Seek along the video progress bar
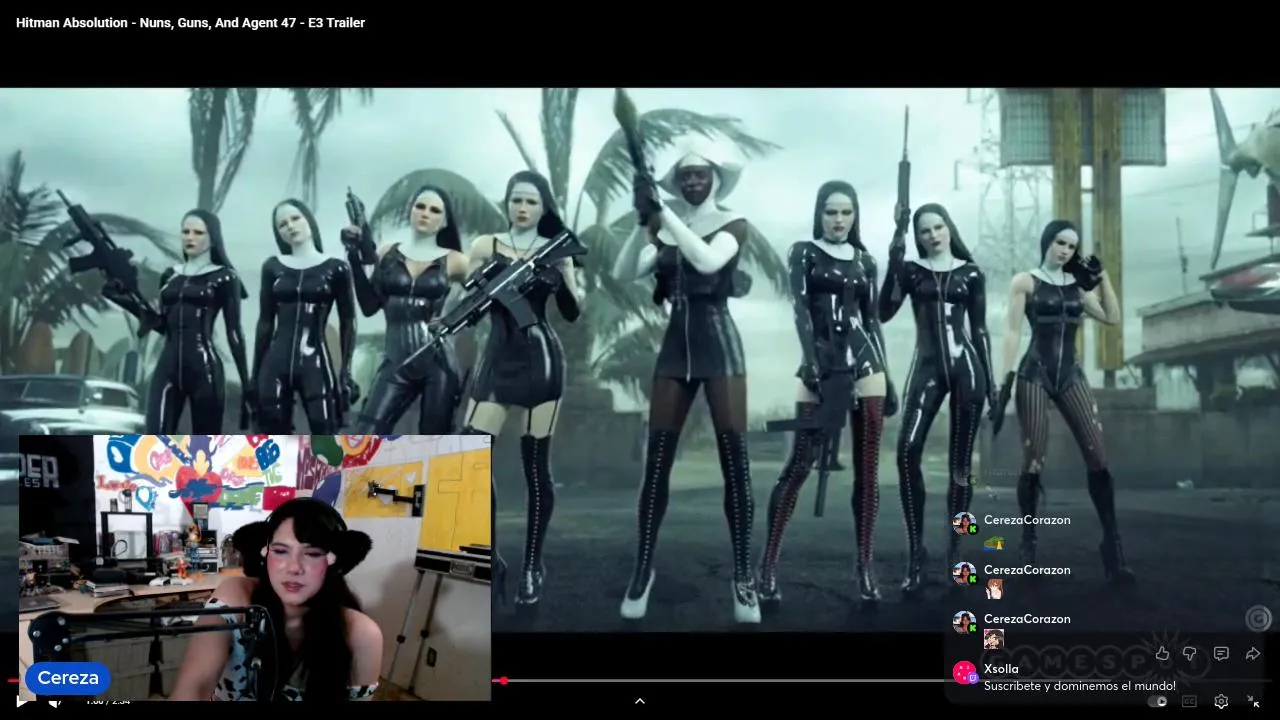This screenshot has width=1280, height=720. coord(640,681)
